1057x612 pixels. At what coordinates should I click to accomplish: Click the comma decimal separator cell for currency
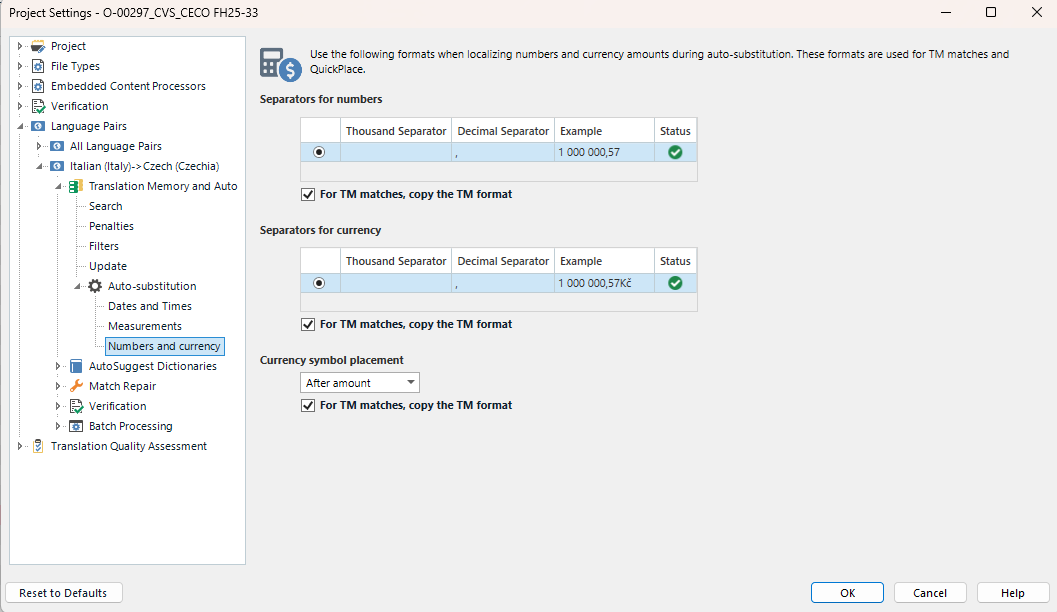pos(503,283)
